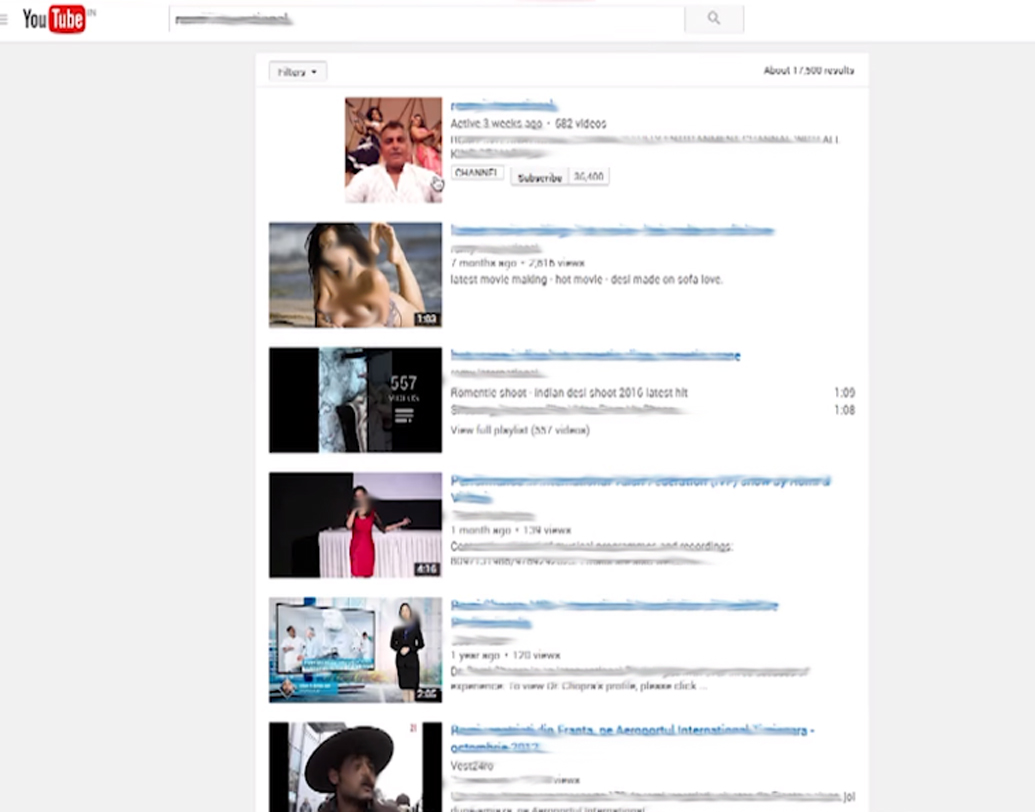Click View full playlist (557 videos)
This screenshot has height=812, width=1035.
click(519, 430)
